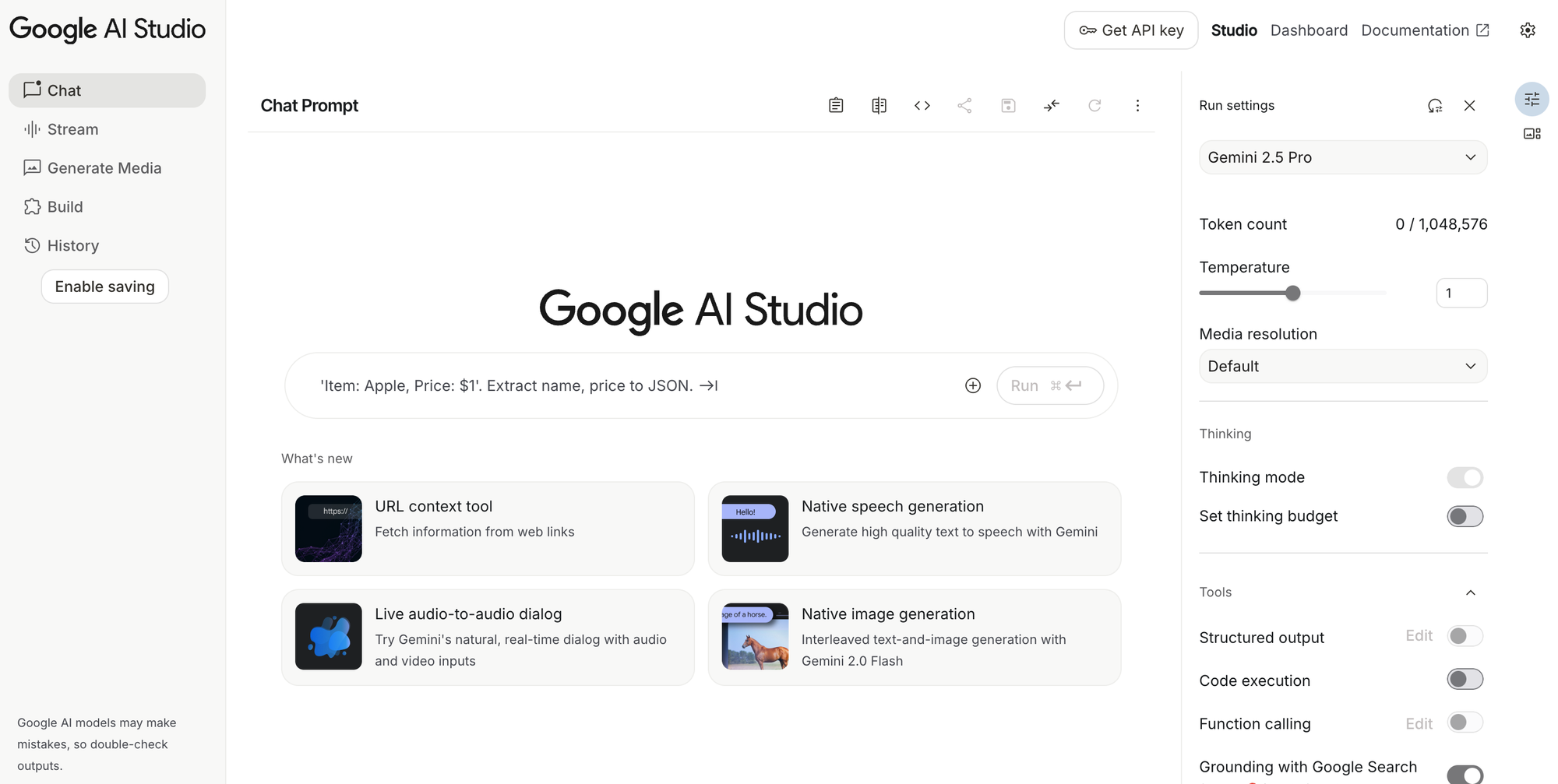Collapse the Tools section chevron

coord(1470,592)
